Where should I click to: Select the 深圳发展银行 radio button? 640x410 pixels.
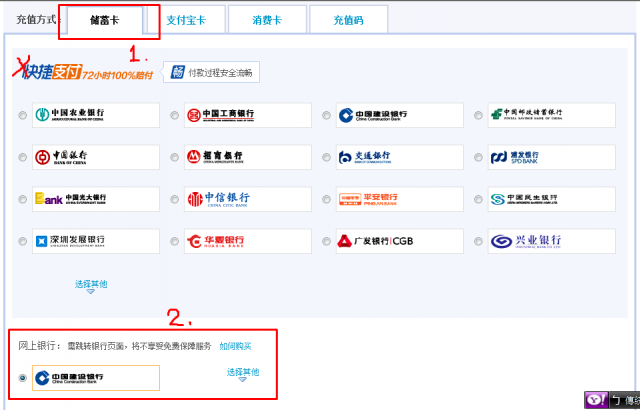(x=23, y=242)
